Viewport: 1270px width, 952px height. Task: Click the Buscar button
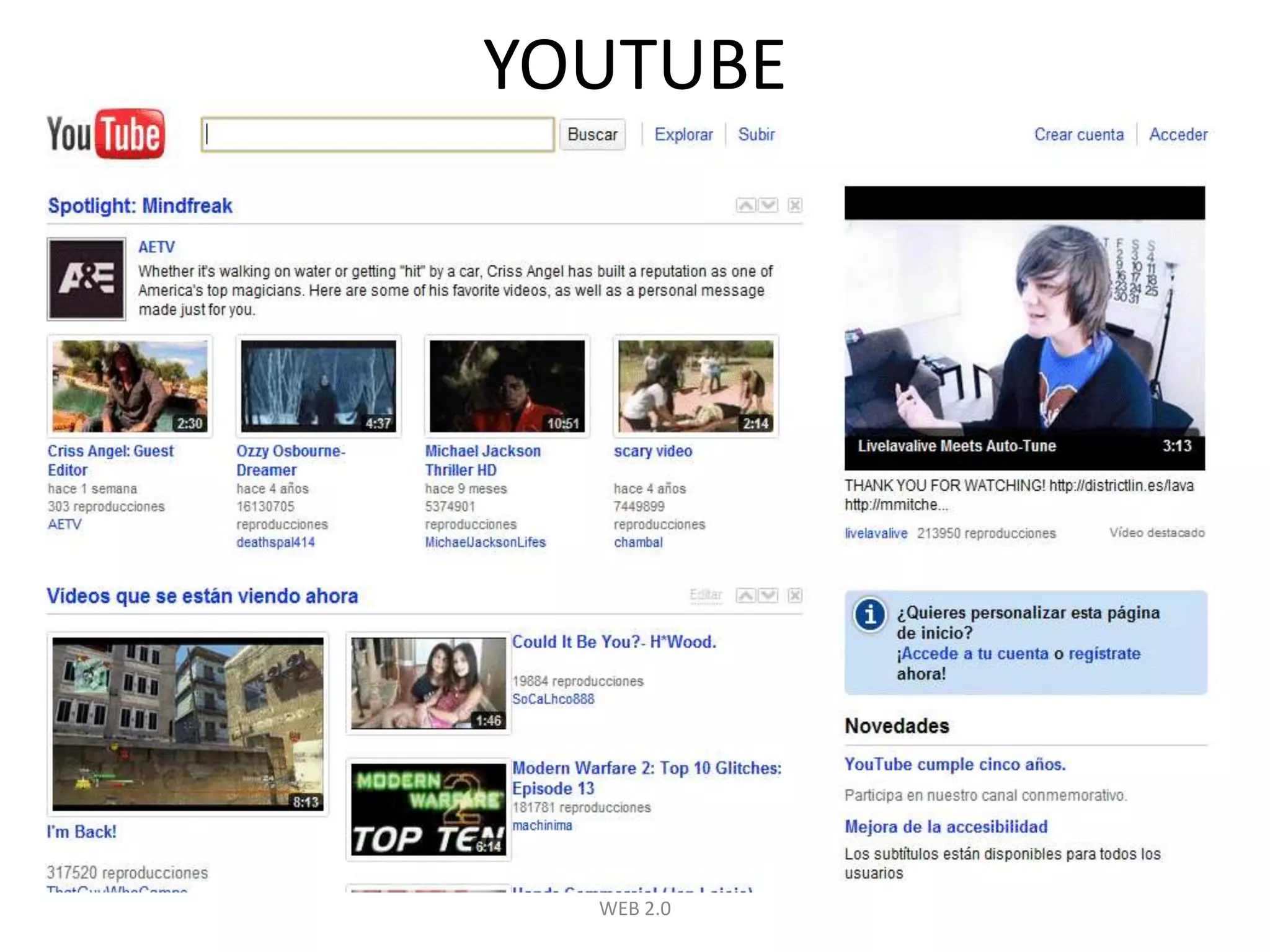592,134
